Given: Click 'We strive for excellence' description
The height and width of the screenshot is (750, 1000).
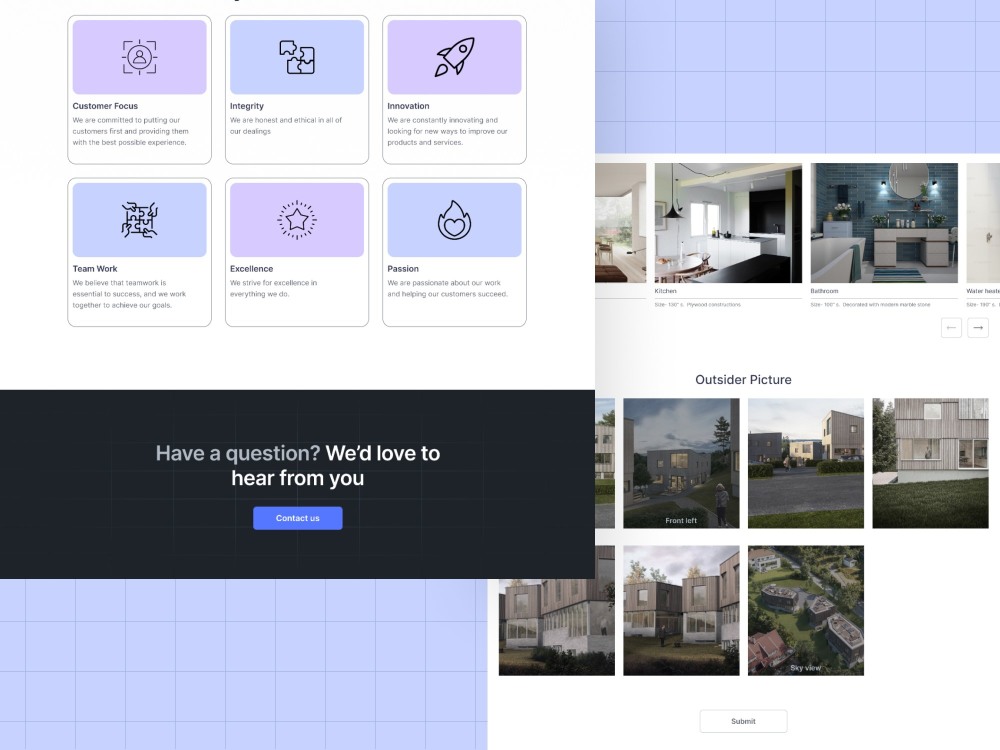Looking at the screenshot, I should click(274, 288).
